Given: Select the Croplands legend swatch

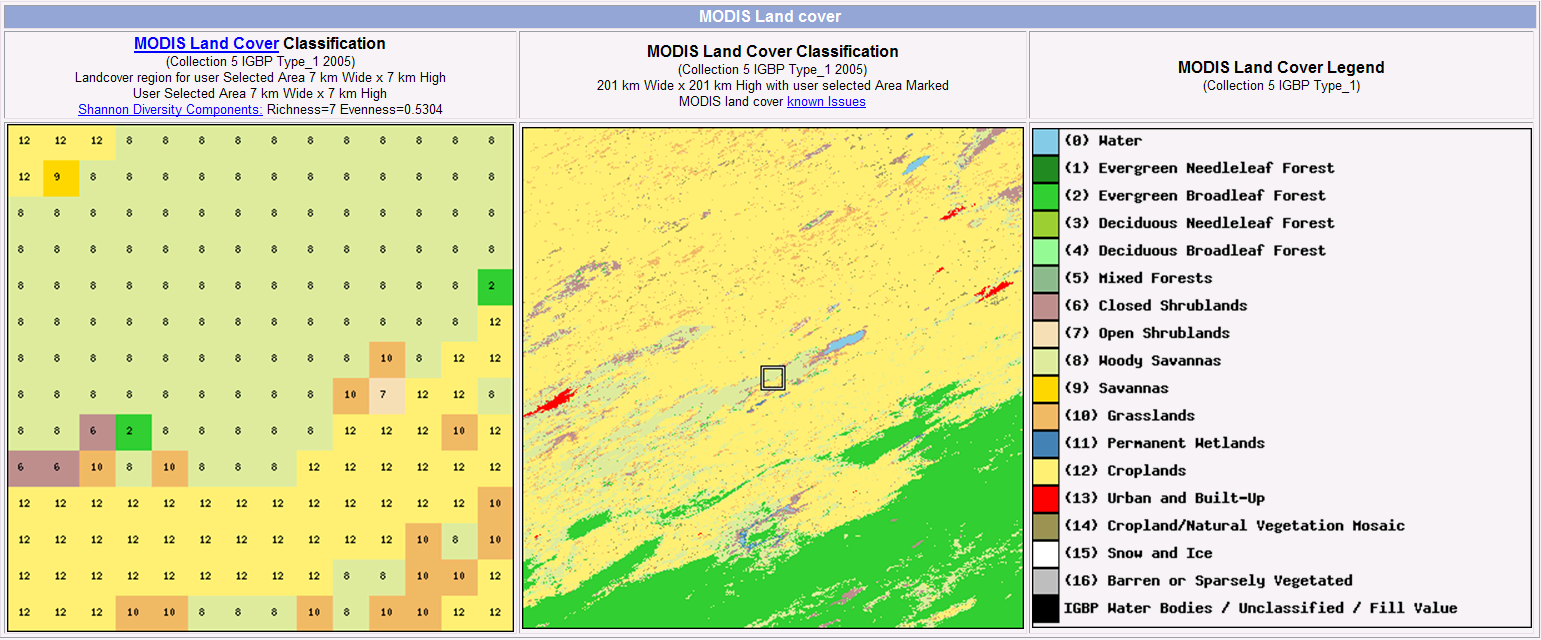Looking at the screenshot, I should [1045, 471].
